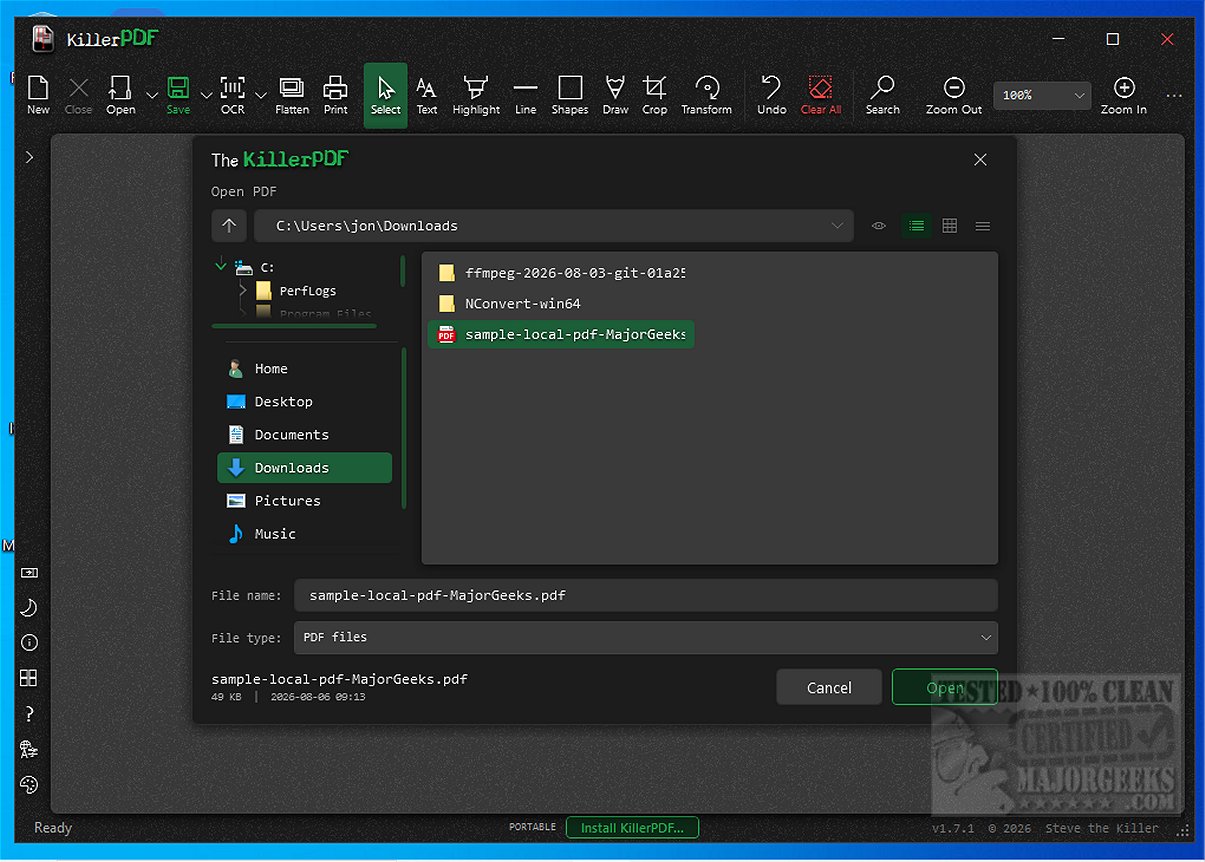Switch to grid view in dialog
Screen dimensions: 1205x862
point(950,226)
